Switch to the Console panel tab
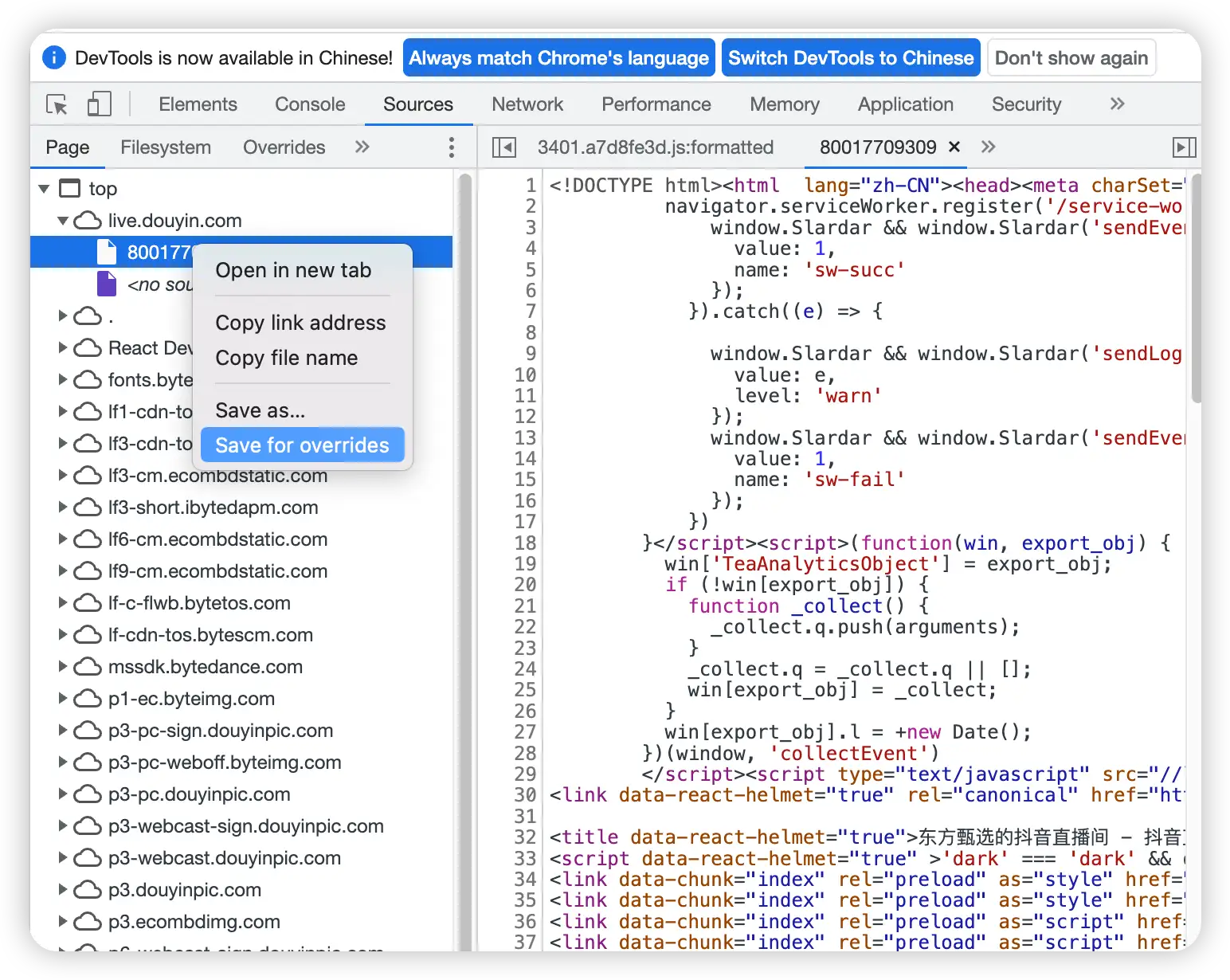This screenshot has width=1230, height=980. pyautogui.click(x=310, y=104)
